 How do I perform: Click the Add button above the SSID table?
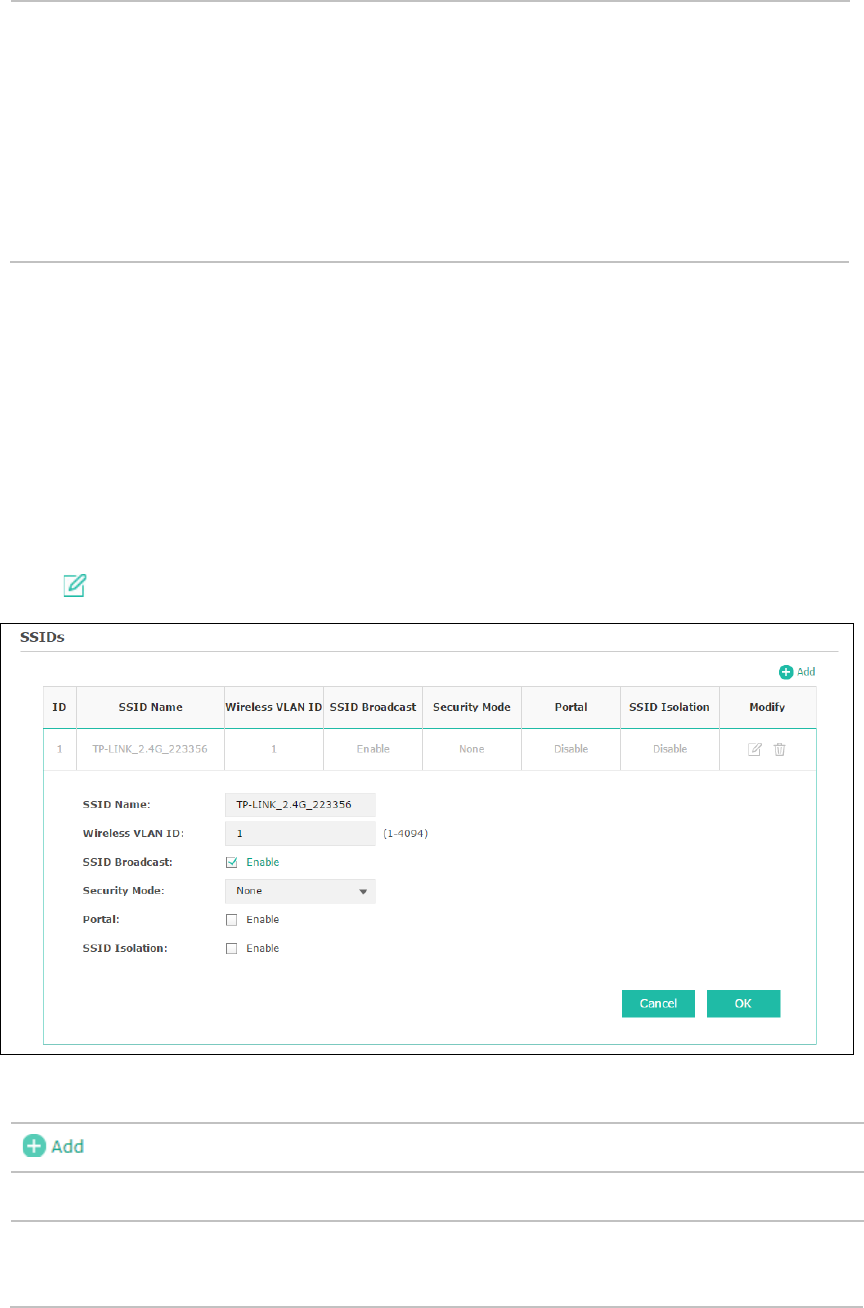[797, 672]
